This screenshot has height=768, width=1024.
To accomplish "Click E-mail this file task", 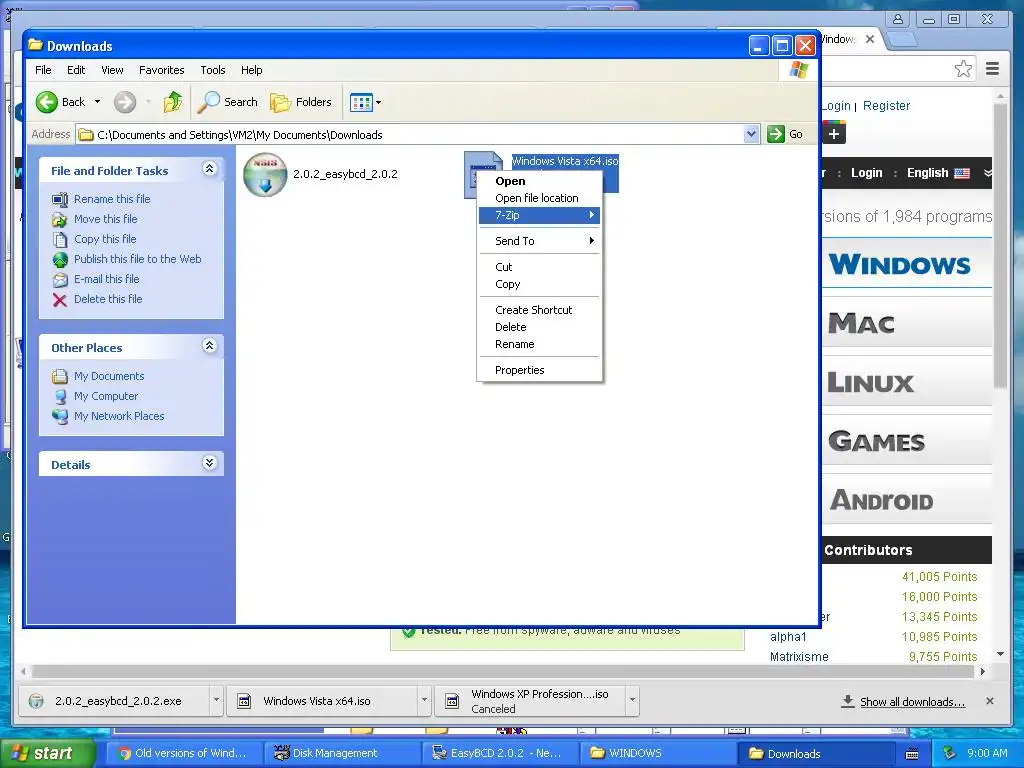I will pos(106,279).
